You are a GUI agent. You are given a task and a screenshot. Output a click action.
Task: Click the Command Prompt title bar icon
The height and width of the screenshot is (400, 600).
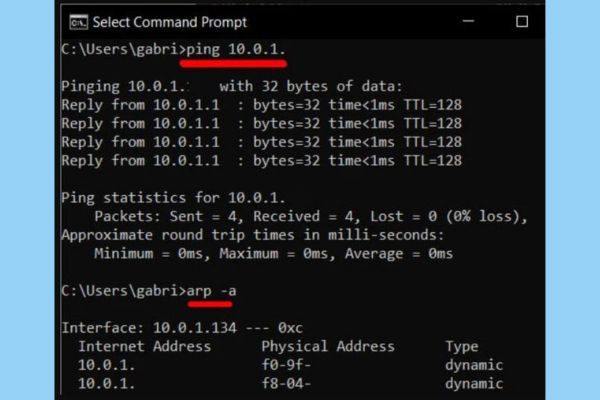76,21
